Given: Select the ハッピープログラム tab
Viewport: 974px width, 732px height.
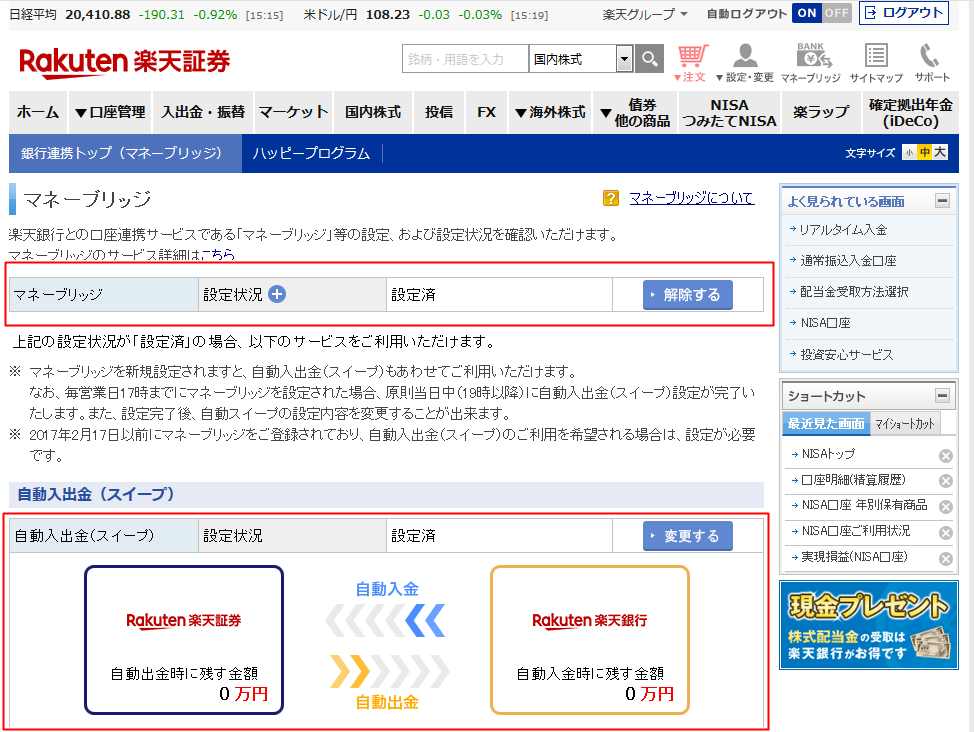Looking at the screenshot, I should [x=311, y=153].
